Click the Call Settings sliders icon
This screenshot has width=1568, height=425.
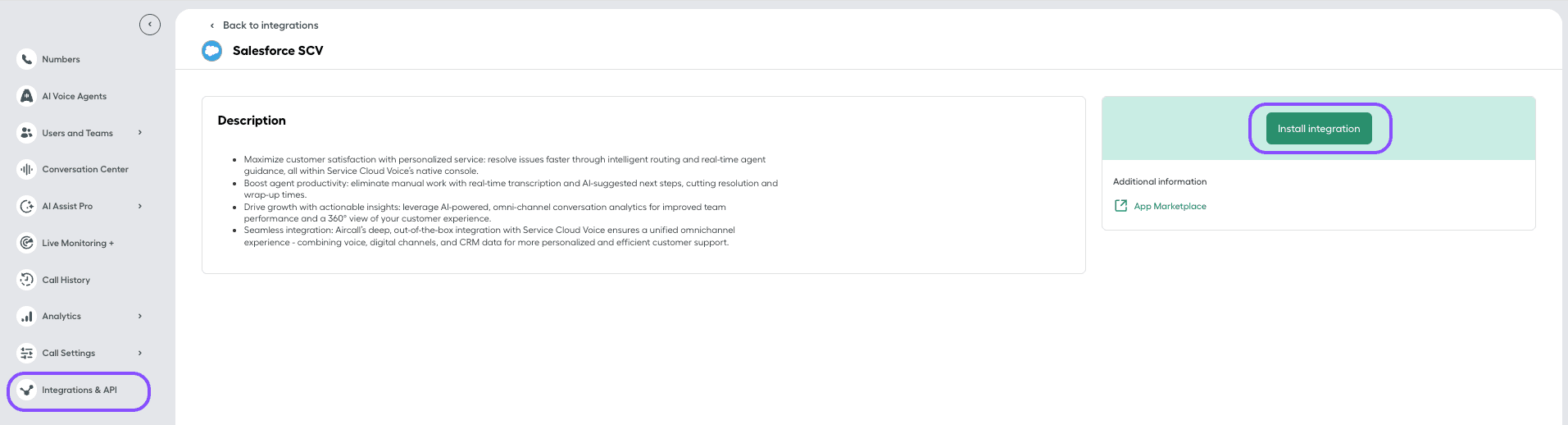26,353
